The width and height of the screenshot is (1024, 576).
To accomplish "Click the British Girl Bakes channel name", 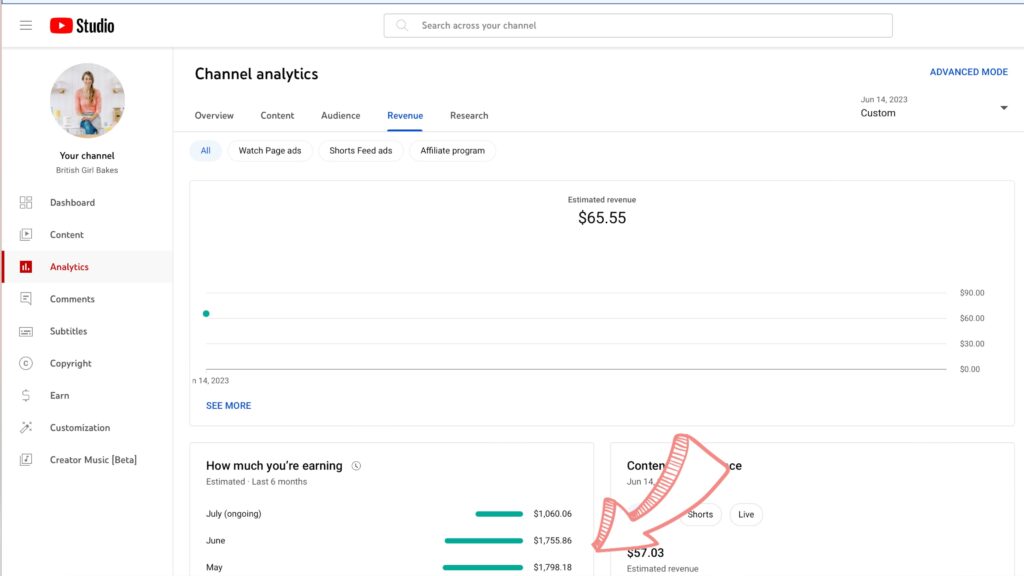I will [x=87, y=170].
